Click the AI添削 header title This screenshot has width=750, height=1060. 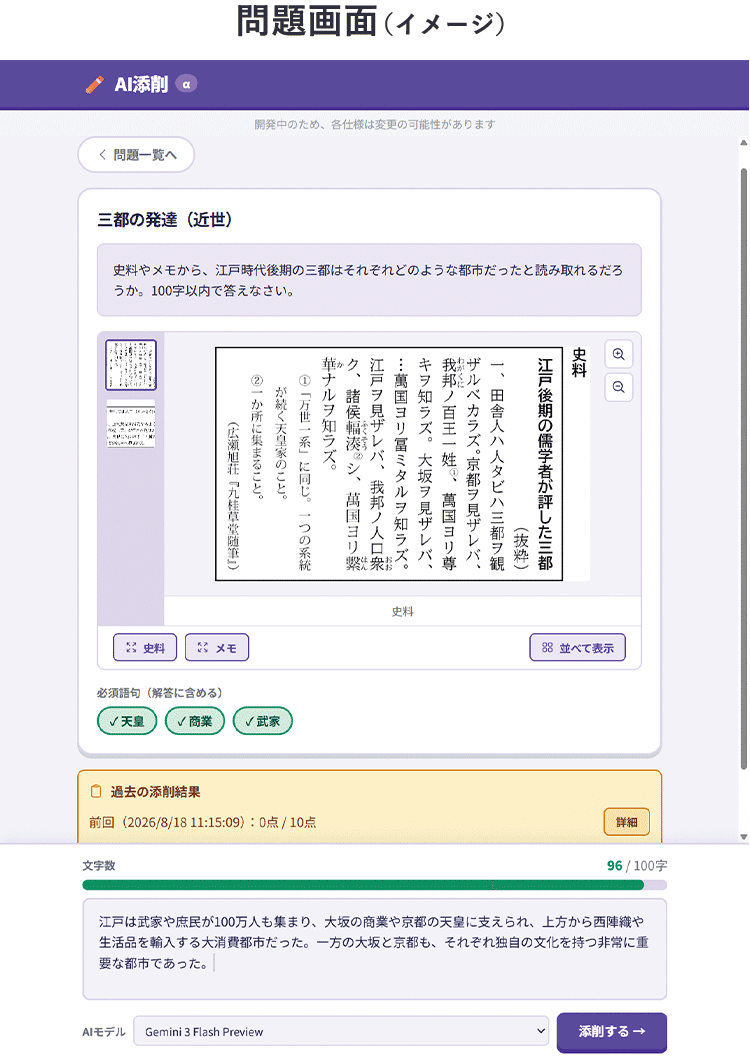click(141, 85)
